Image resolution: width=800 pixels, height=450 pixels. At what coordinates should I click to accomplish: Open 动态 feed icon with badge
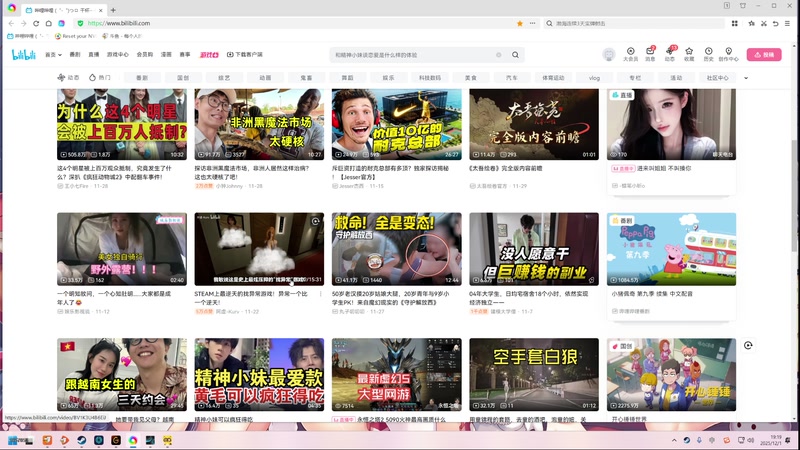(670, 54)
